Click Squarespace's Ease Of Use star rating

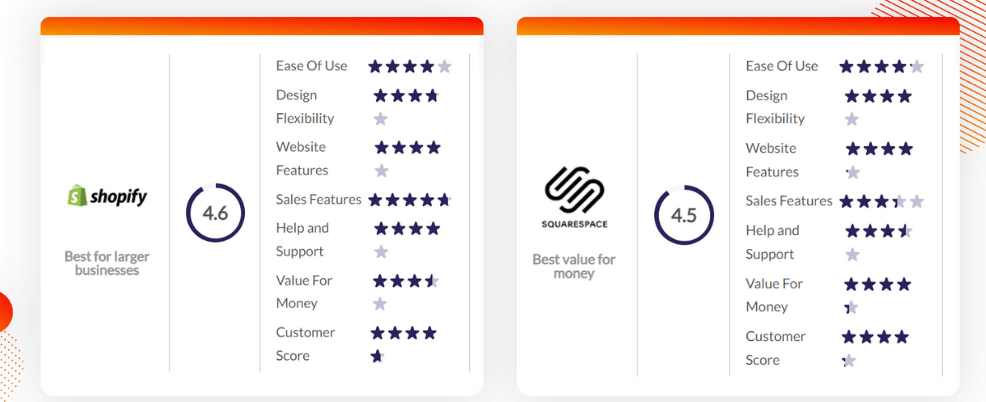[x=882, y=66]
